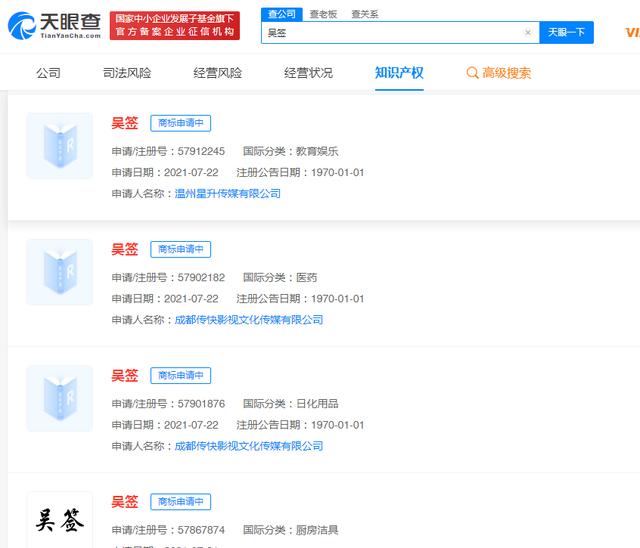Open 吴签 title of the 日化用品 trademark
Viewport: 640px width, 548px height.
(125, 375)
